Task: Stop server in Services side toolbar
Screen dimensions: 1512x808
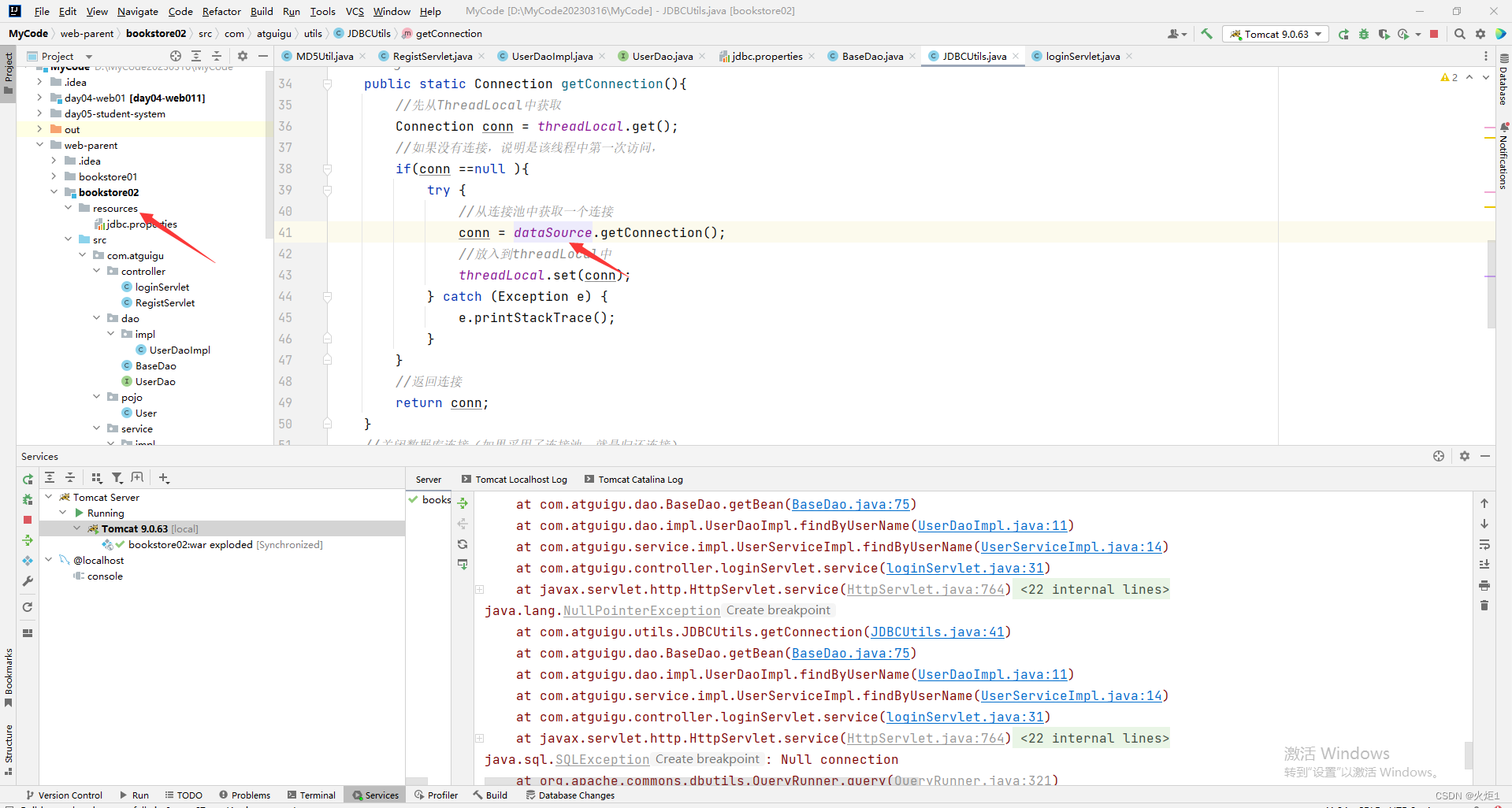Action: point(28,520)
